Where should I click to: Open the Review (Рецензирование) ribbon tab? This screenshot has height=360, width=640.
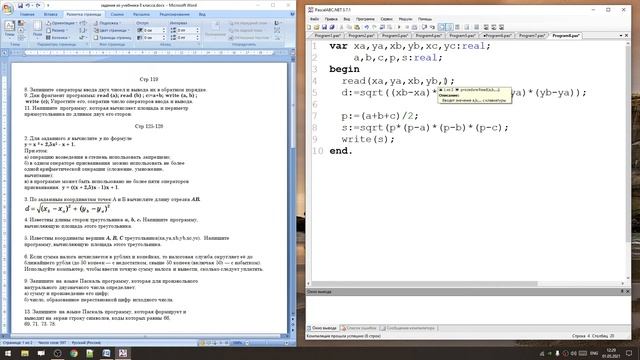[x=174, y=14]
